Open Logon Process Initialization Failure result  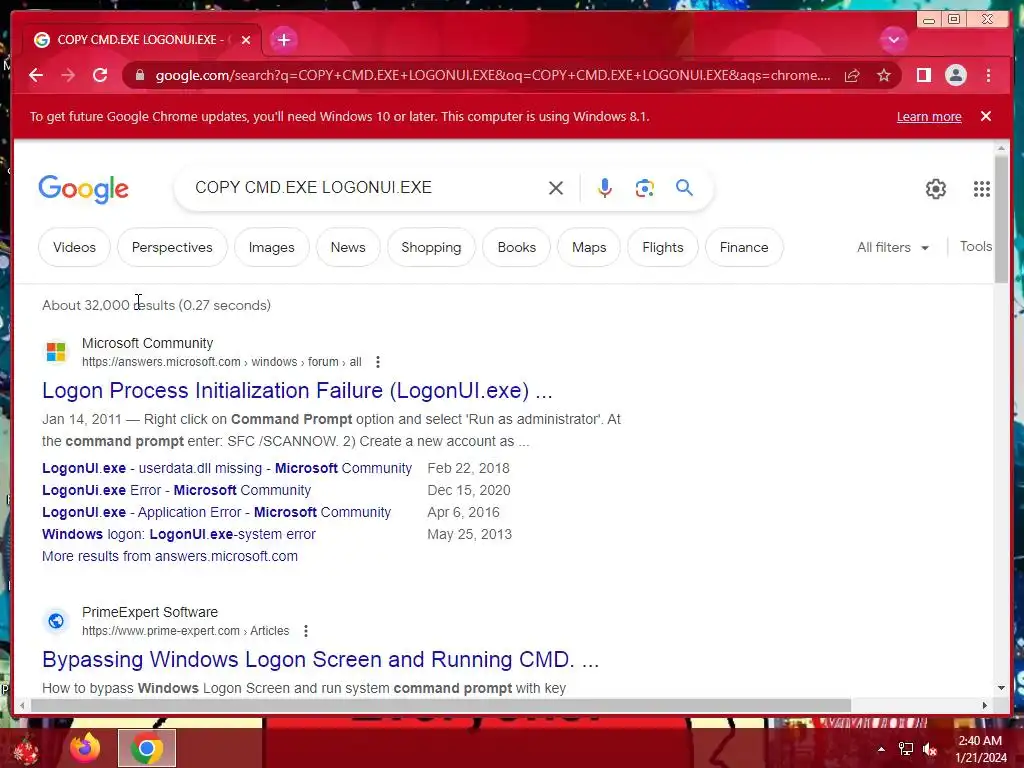pos(297,391)
